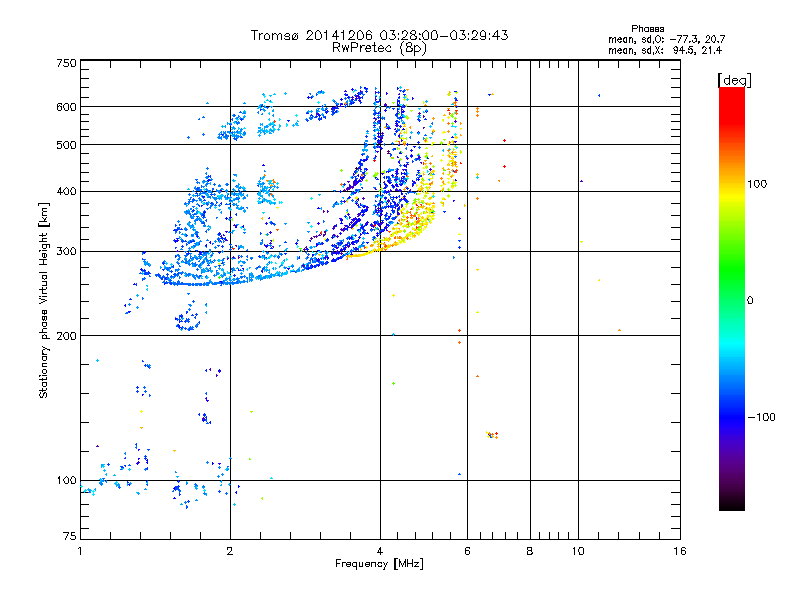Click the y-axis tick label '750'

pos(66,63)
